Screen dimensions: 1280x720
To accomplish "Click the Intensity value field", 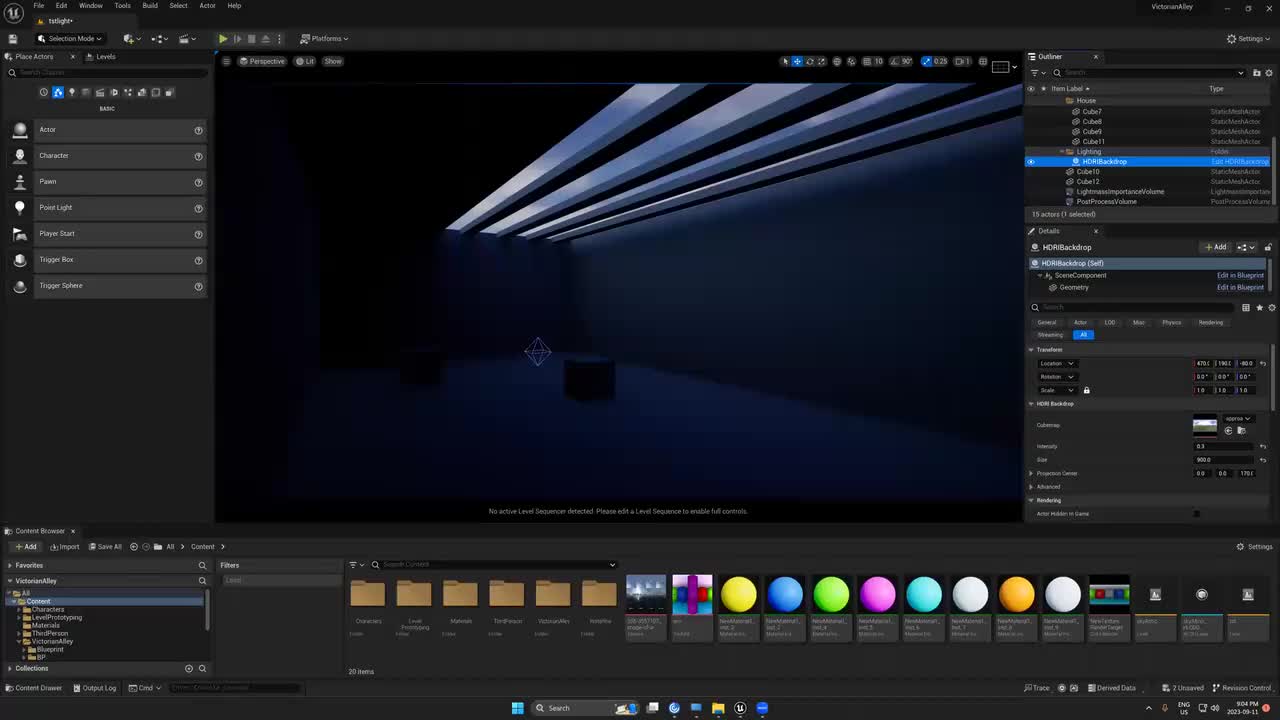I will tap(1224, 446).
